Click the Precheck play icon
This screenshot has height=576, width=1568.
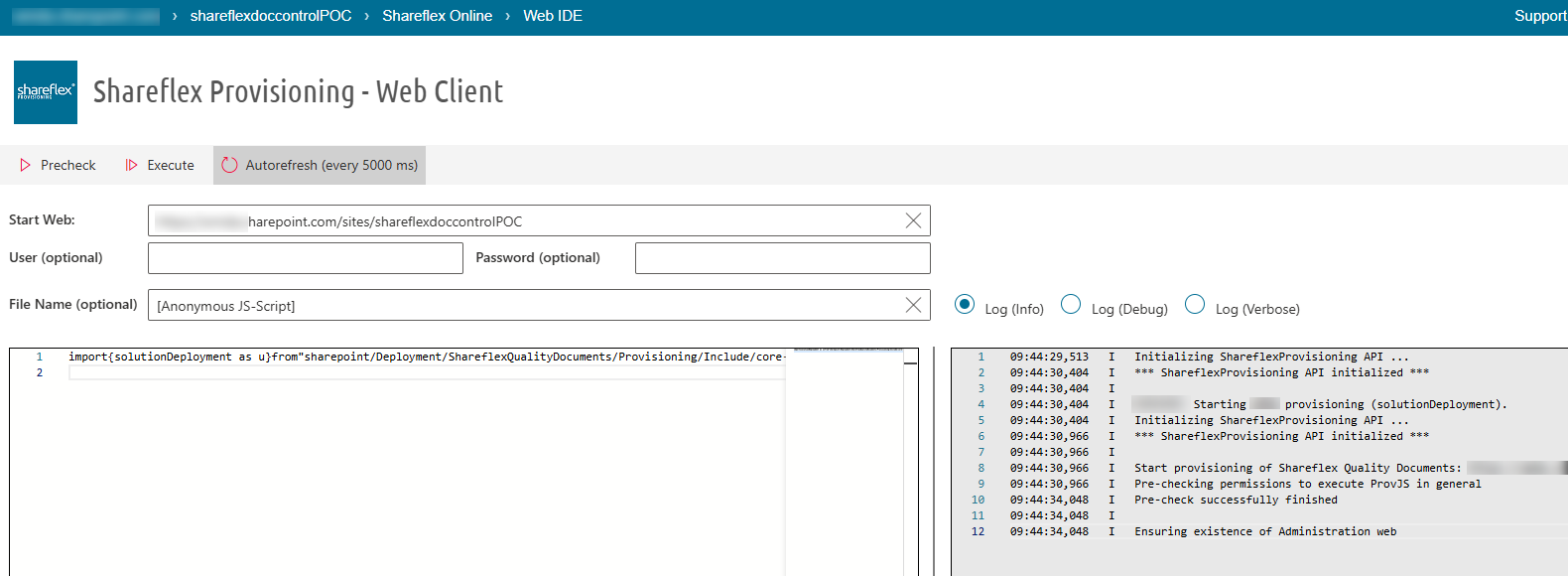point(26,165)
